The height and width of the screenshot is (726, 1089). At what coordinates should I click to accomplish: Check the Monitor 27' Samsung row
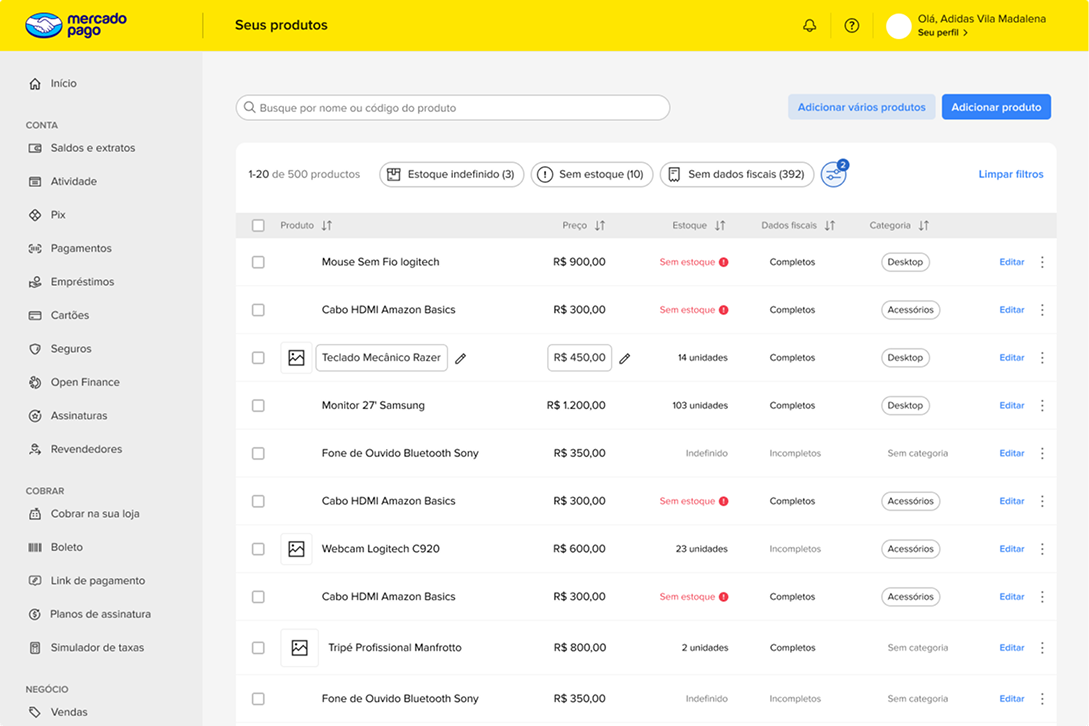pos(258,406)
